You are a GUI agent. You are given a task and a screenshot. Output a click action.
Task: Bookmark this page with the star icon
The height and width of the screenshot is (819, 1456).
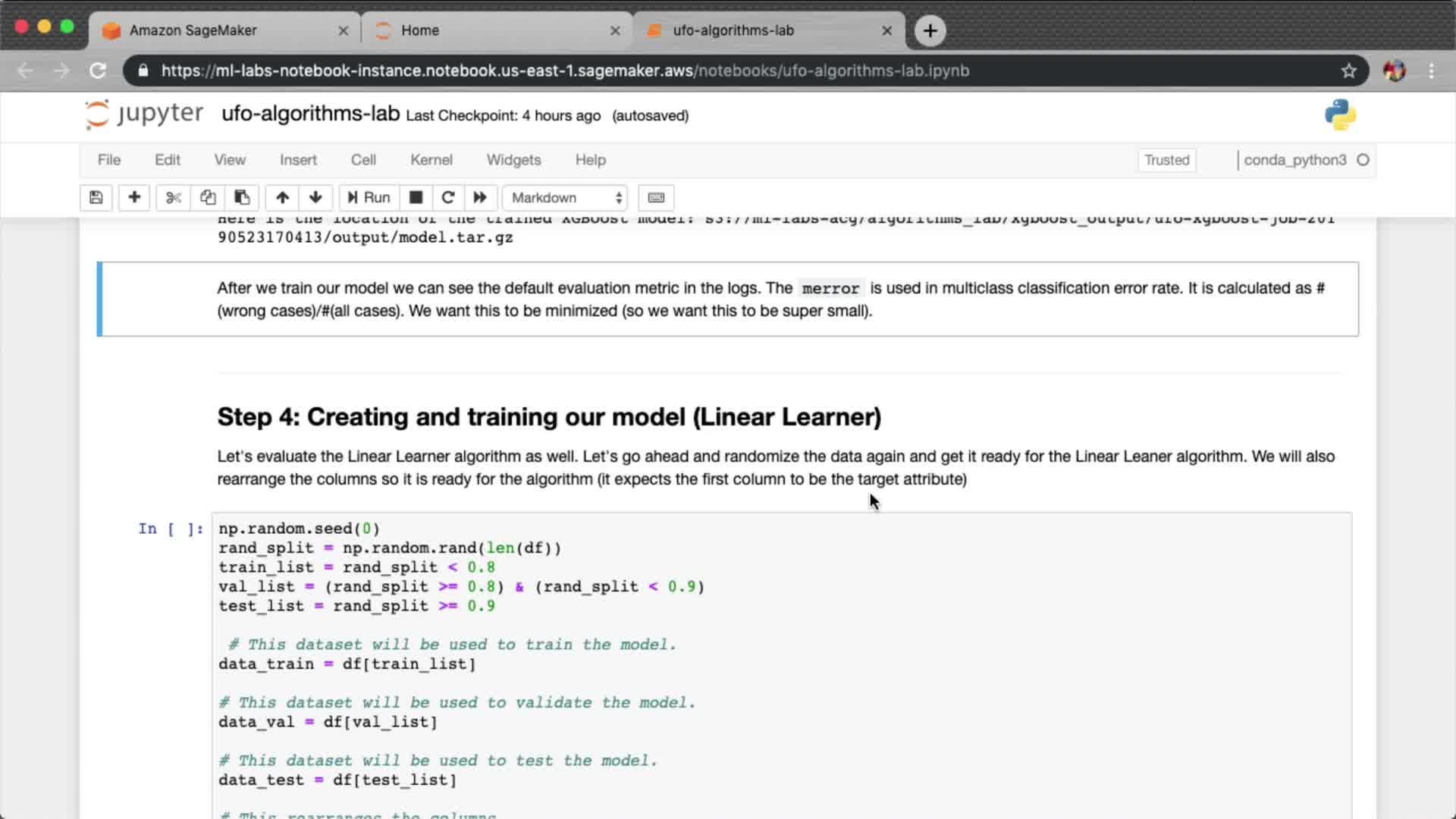pos(1348,71)
